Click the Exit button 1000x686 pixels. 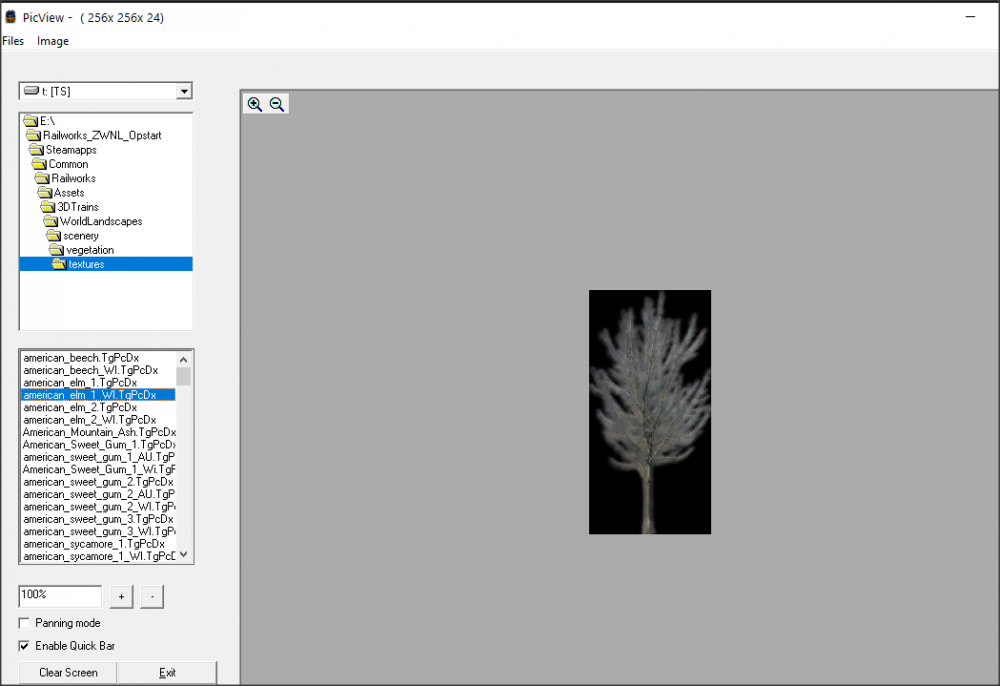click(x=167, y=673)
